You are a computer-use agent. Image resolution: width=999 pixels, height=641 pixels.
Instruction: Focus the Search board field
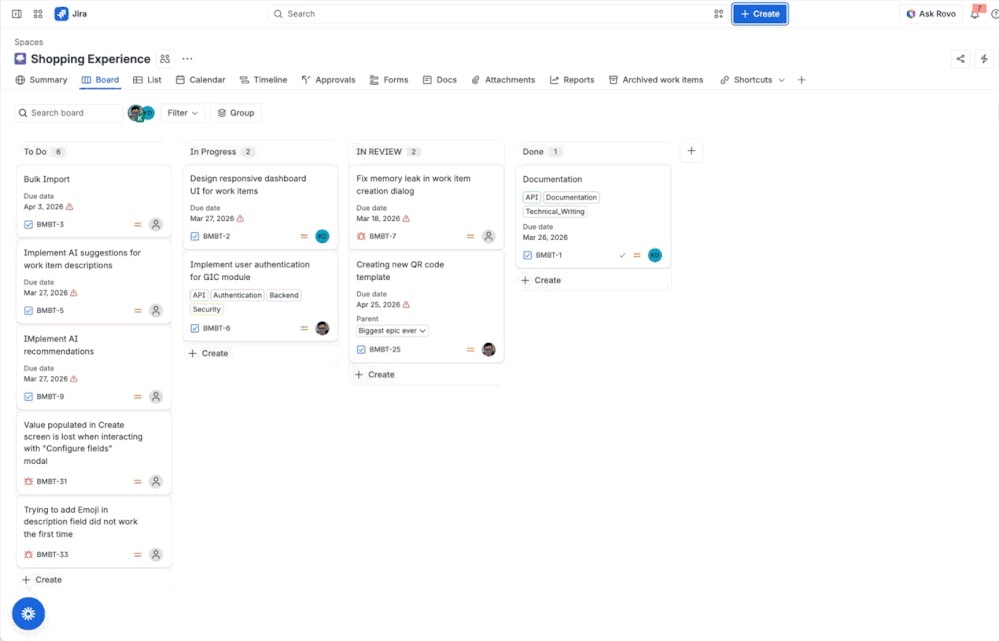point(68,113)
